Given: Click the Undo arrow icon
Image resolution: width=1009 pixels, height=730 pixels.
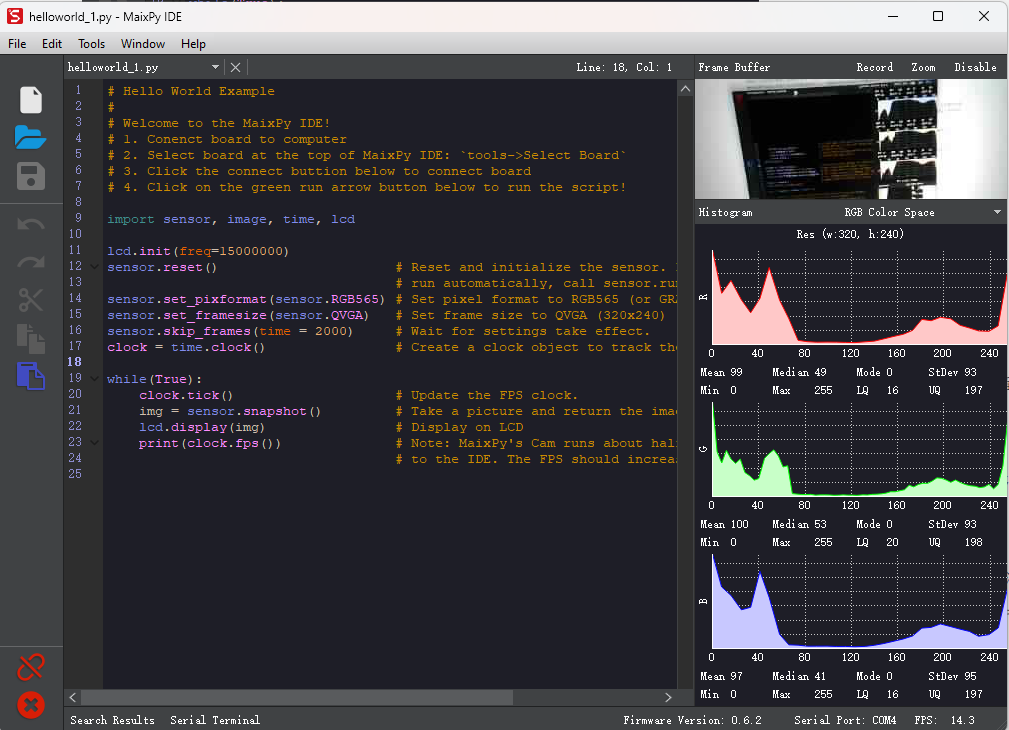Looking at the screenshot, I should click(31, 224).
